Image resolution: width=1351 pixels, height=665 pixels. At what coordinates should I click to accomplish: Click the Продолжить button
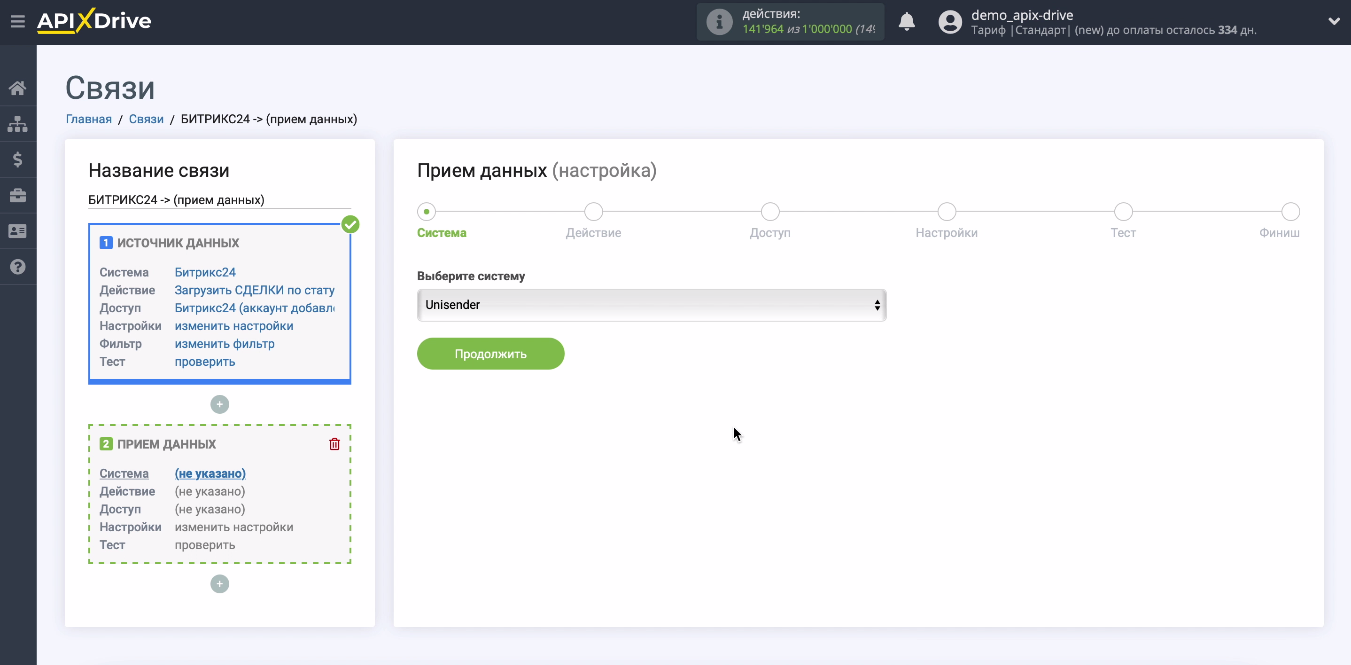point(491,354)
